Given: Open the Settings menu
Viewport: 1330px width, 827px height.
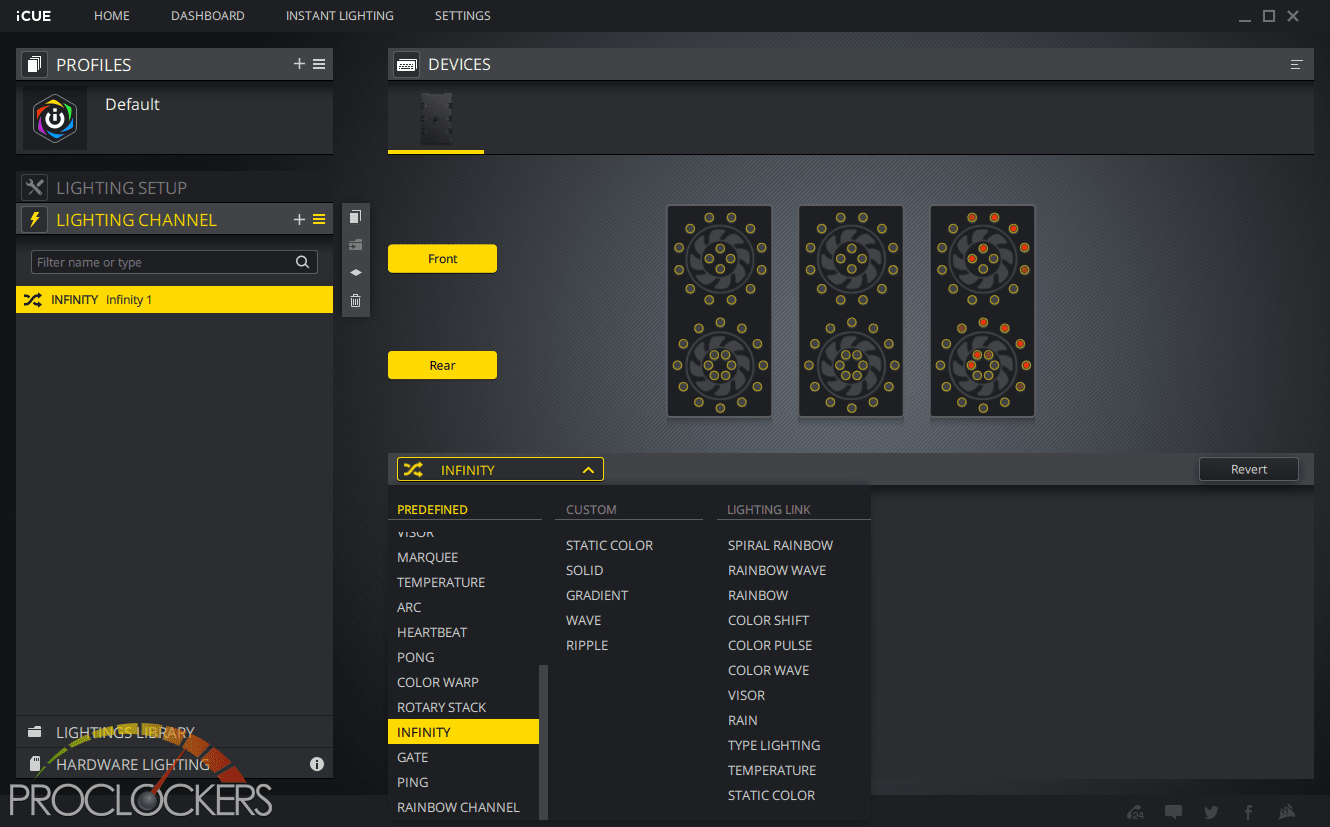Looking at the screenshot, I should [463, 16].
